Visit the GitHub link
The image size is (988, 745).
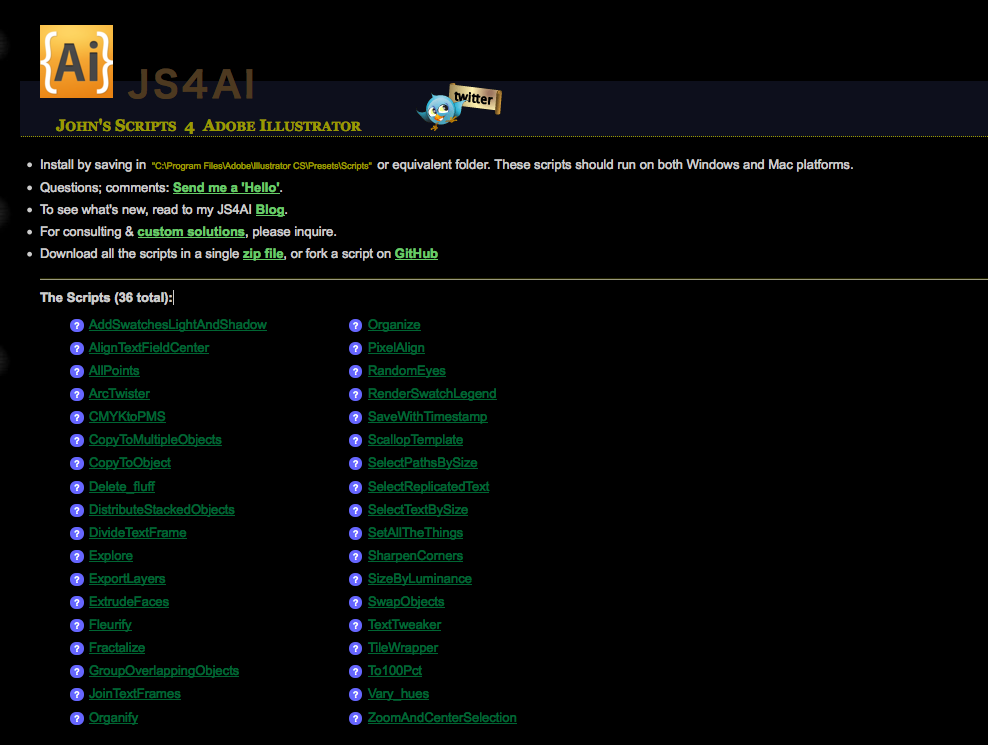416,253
